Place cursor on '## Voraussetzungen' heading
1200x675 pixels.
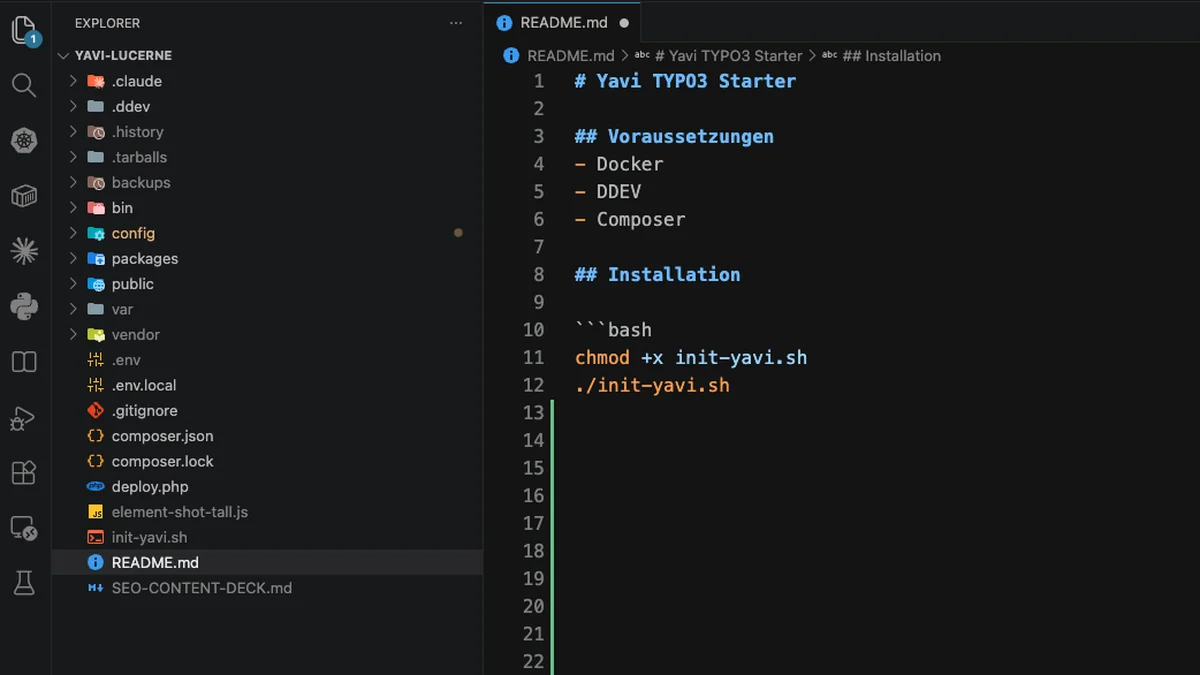coord(674,136)
